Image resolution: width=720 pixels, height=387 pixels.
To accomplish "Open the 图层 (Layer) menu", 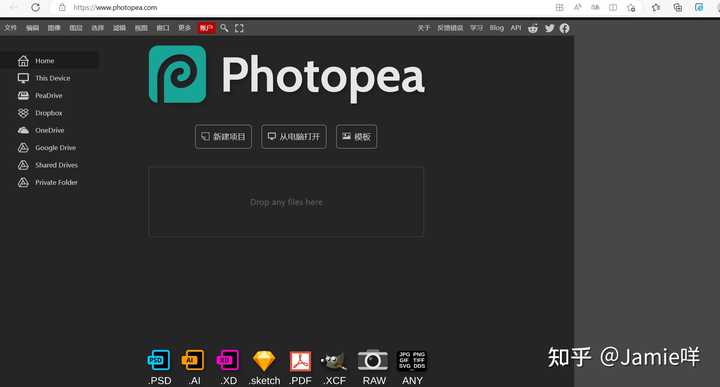I will pos(76,28).
